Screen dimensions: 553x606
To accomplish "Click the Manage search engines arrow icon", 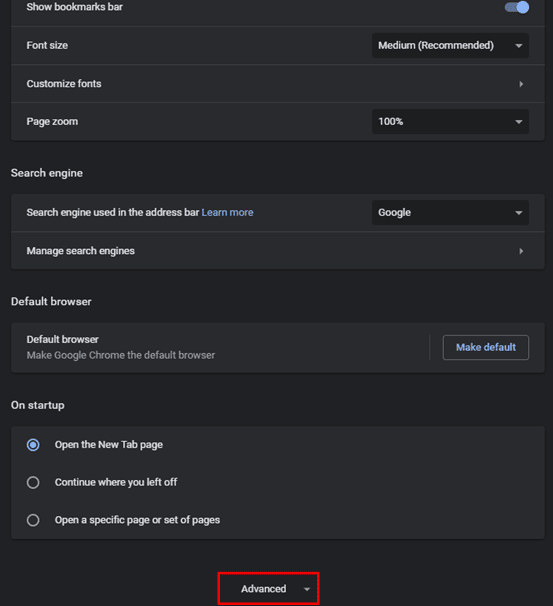I will 521,251.
